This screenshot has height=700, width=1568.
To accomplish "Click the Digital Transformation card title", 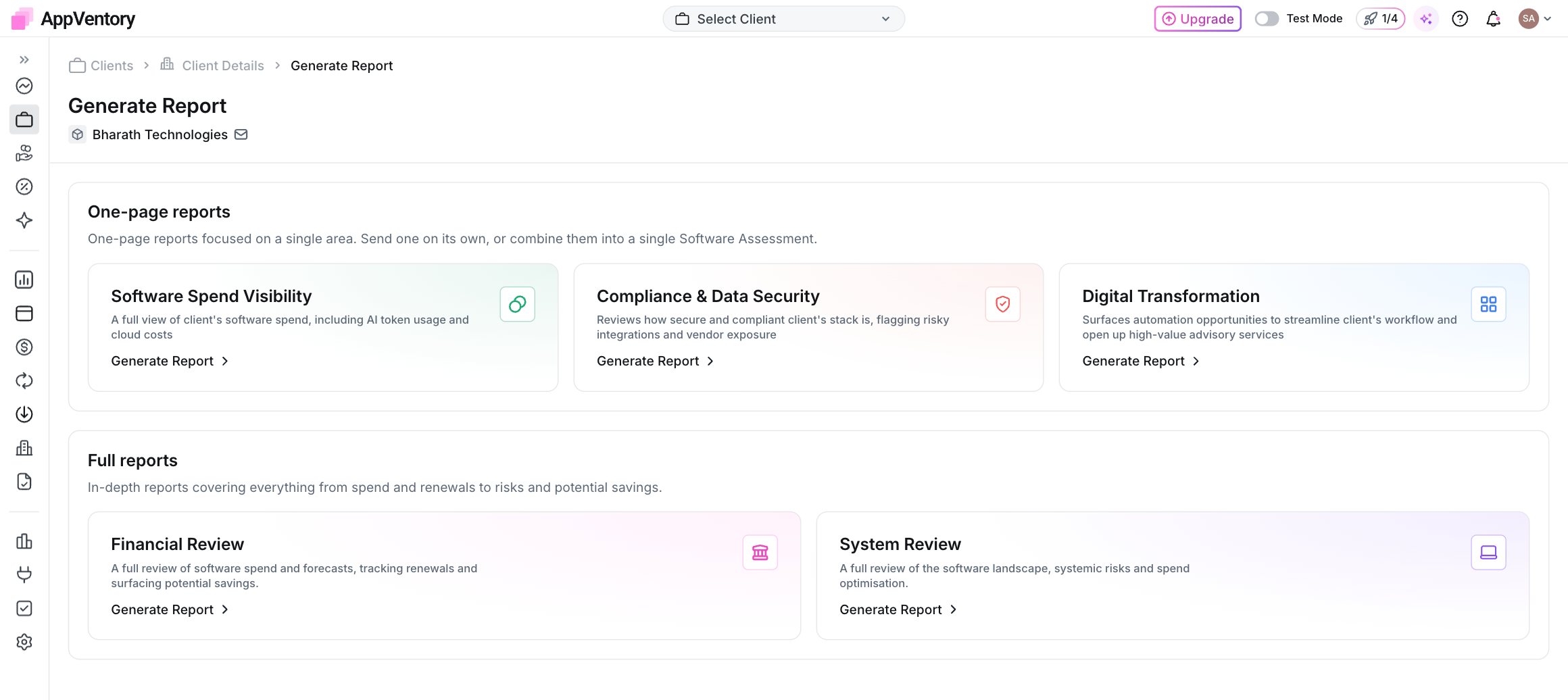I will [1171, 296].
